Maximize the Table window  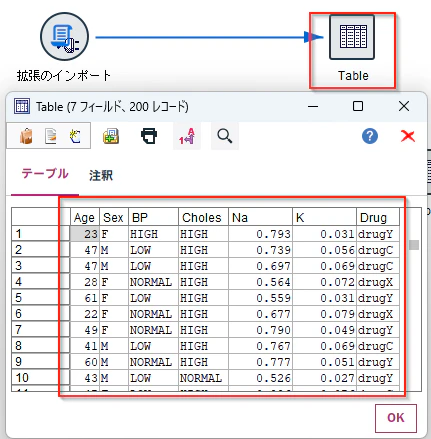click(x=358, y=106)
